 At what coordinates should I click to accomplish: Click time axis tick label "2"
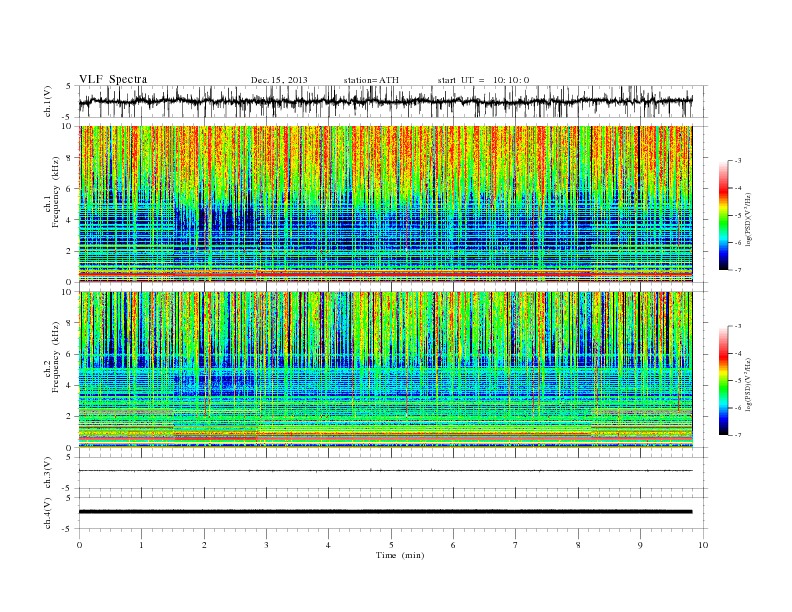tap(204, 545)
